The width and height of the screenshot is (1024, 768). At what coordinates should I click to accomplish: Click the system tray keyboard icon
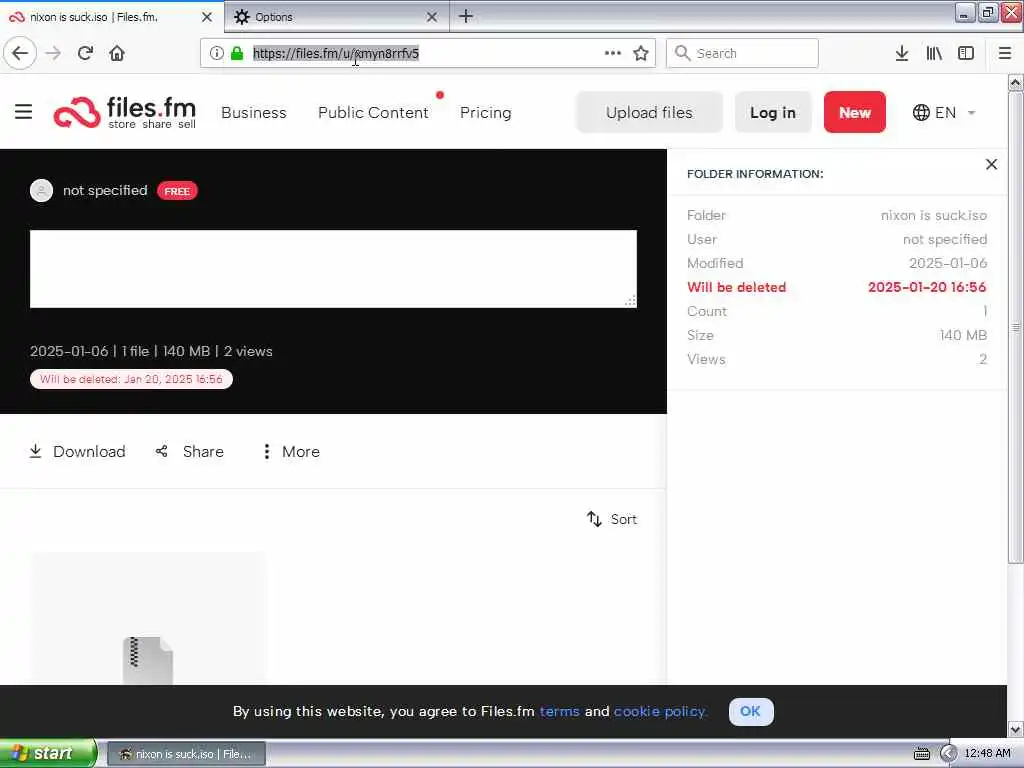tap(921, 754)
